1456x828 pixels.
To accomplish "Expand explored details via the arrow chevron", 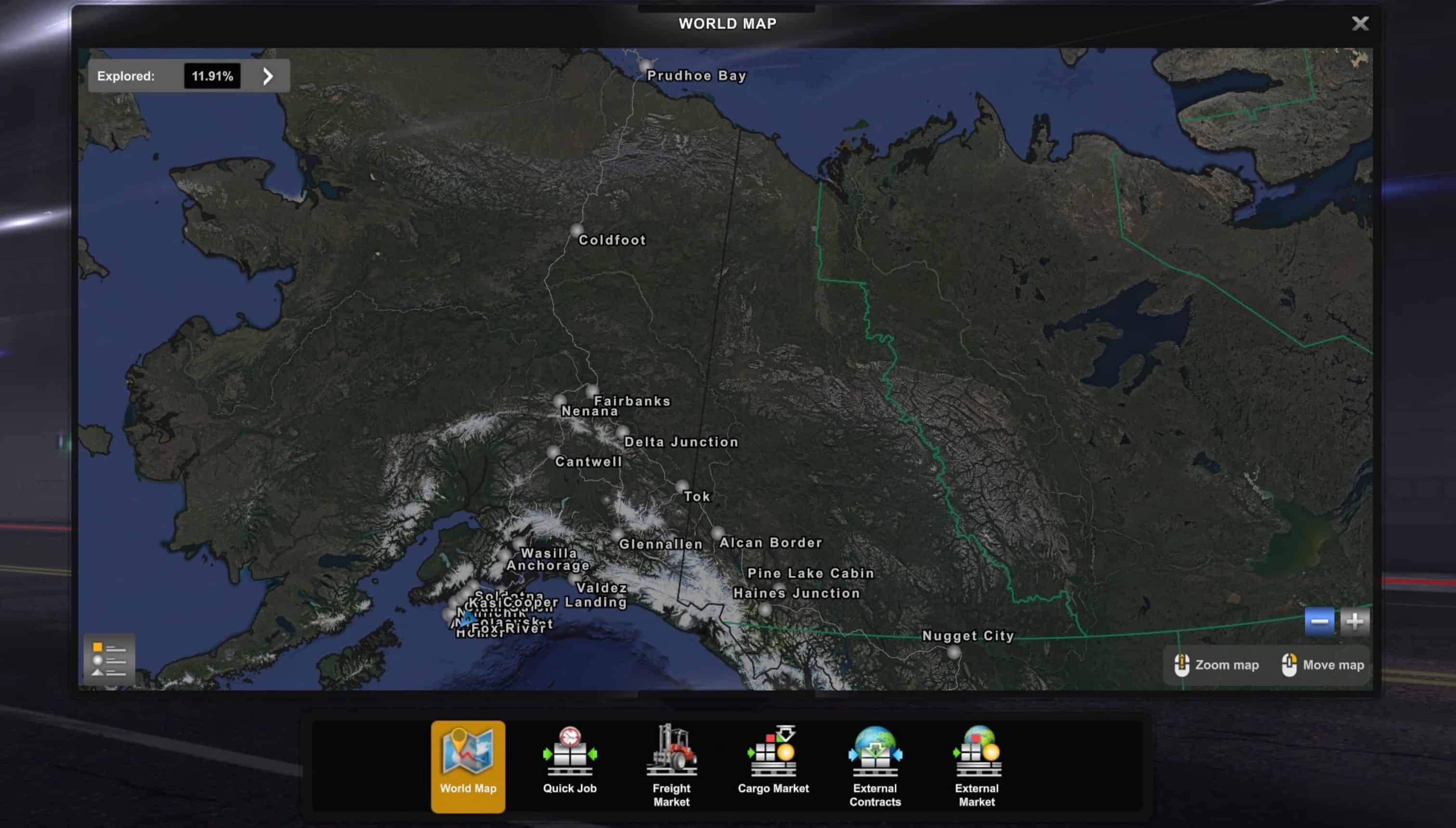I will [x=267, y=75].
